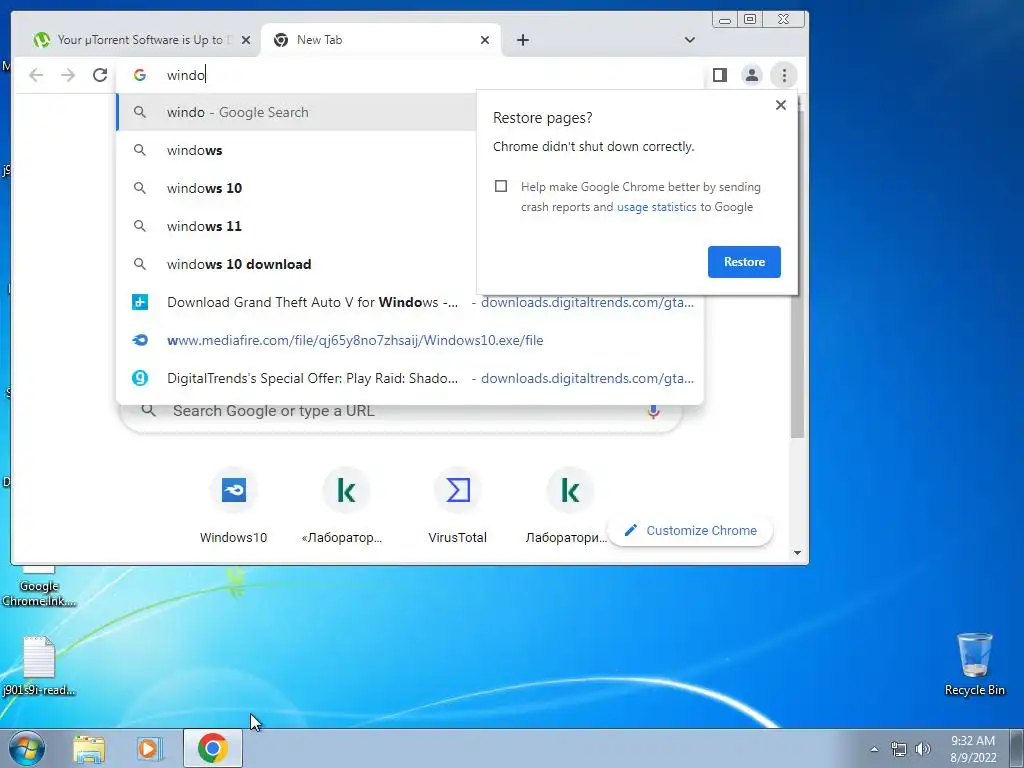
Task: Open the Windows10 shortcut tile
Action: [x=233, y=505]
